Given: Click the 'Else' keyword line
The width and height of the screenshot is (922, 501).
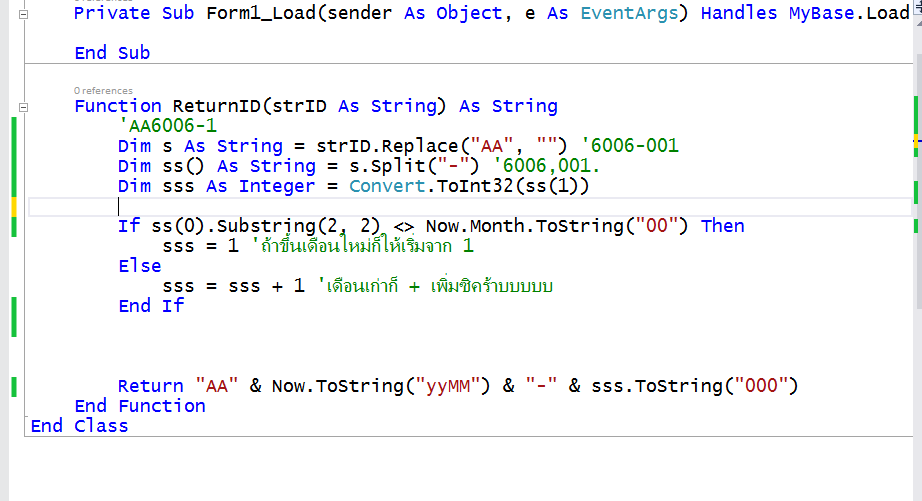Looking at the screenshot, I should tap(140, 266).
